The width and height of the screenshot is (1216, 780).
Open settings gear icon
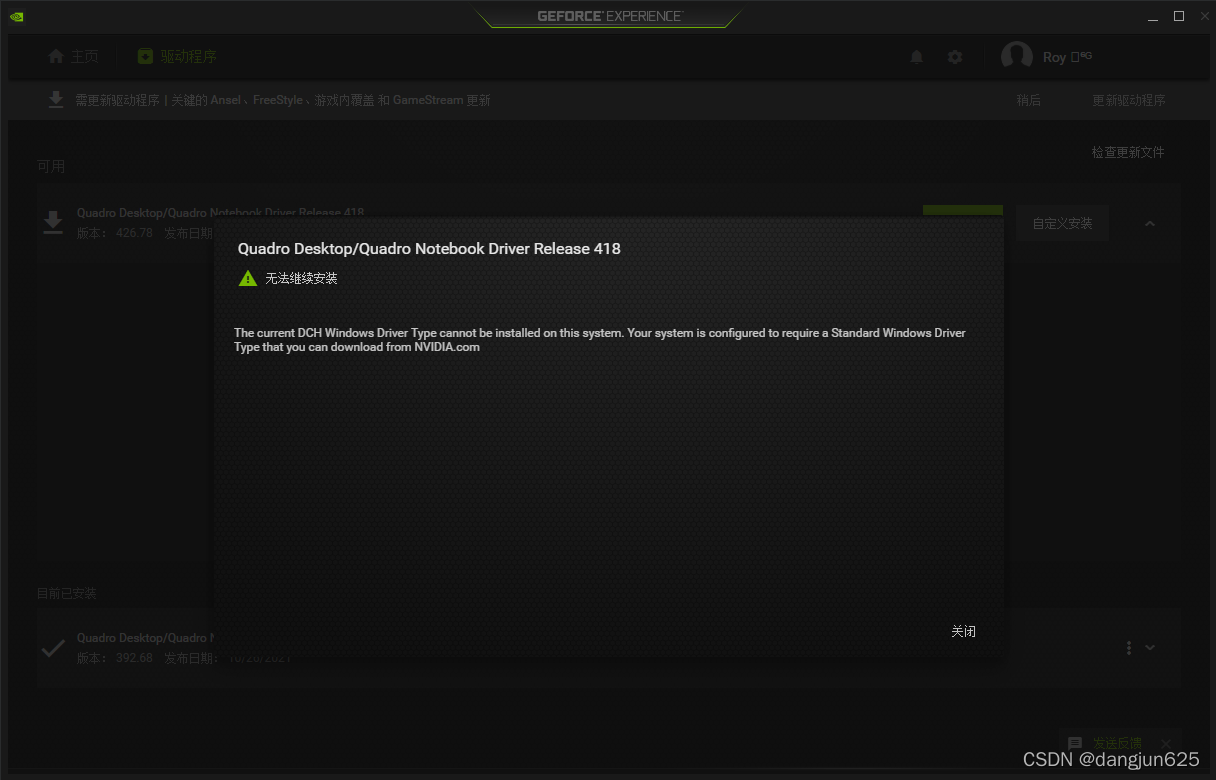(x=955, y=57)
